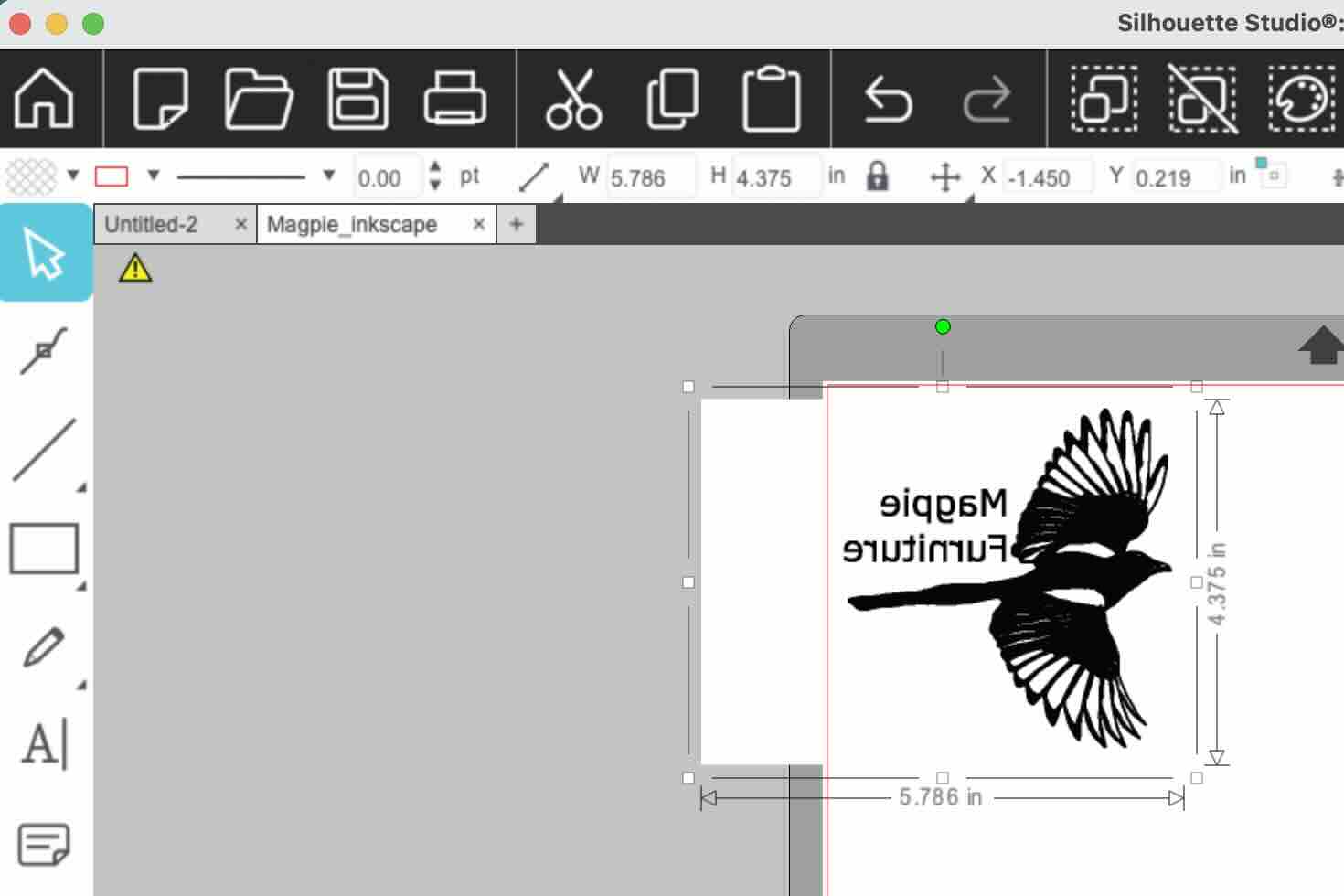Open the fill pattern dropdown

tap(71, 175)
